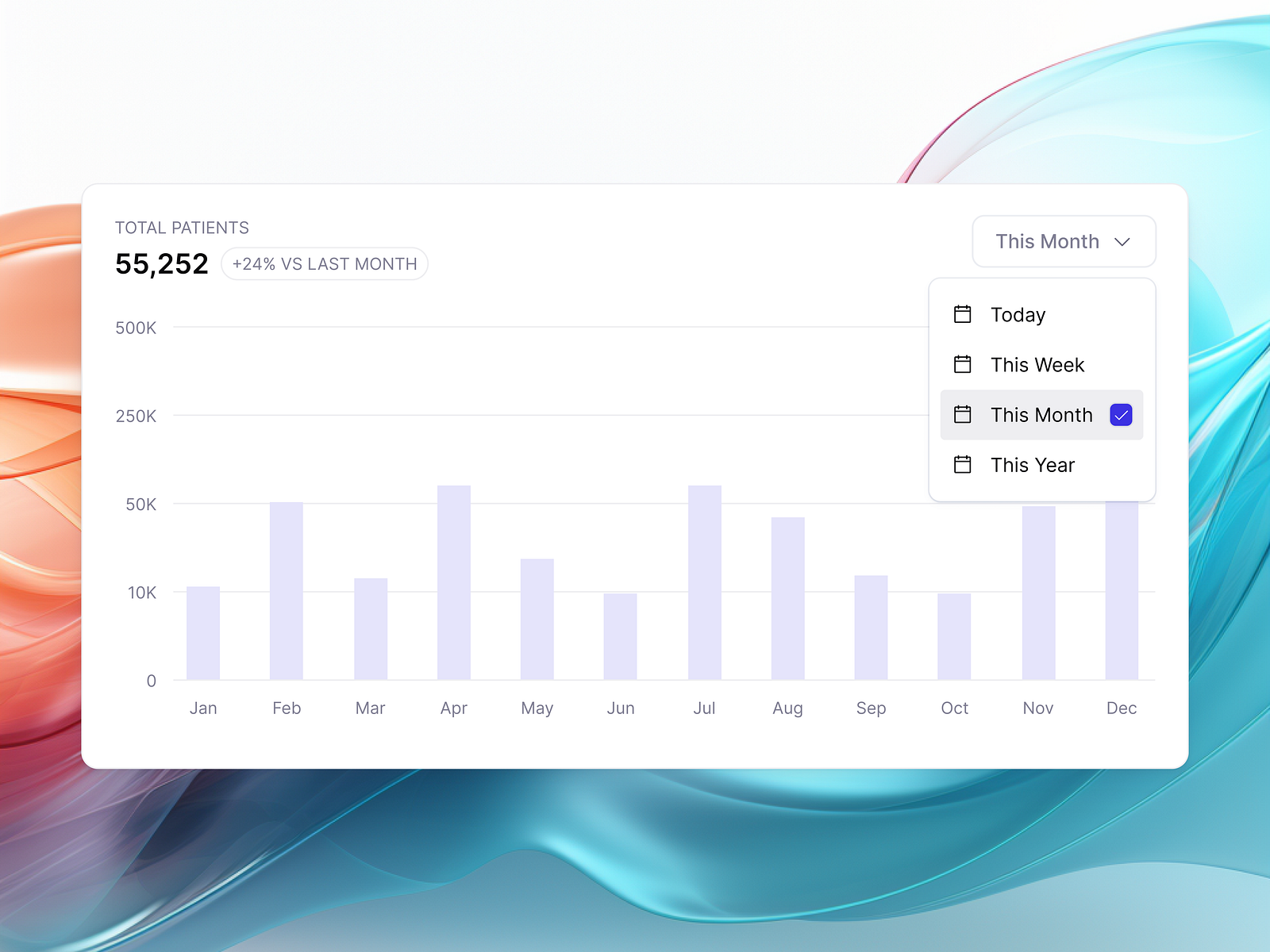Click the calendar icon beside This Year
Screen dimensions: 1270x952
962,464
